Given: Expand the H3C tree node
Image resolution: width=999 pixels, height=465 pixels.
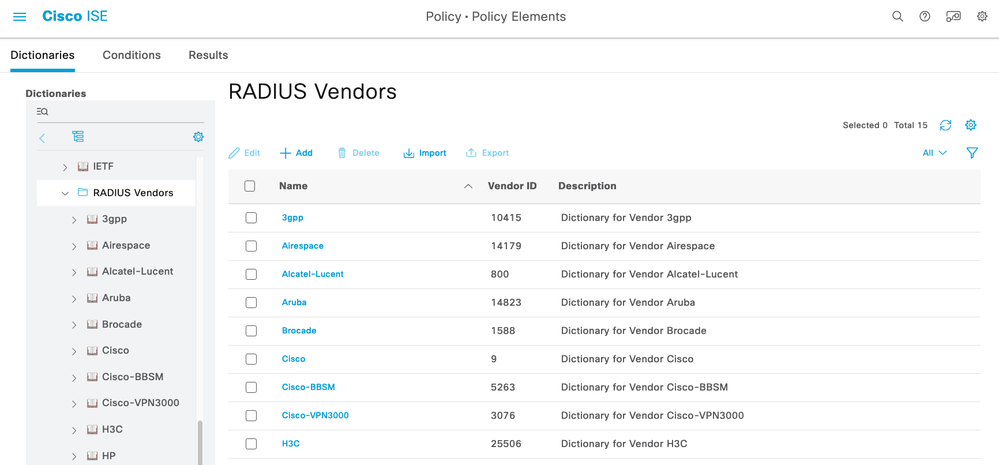Looking at the screenshot, I should tap(74, 430).
